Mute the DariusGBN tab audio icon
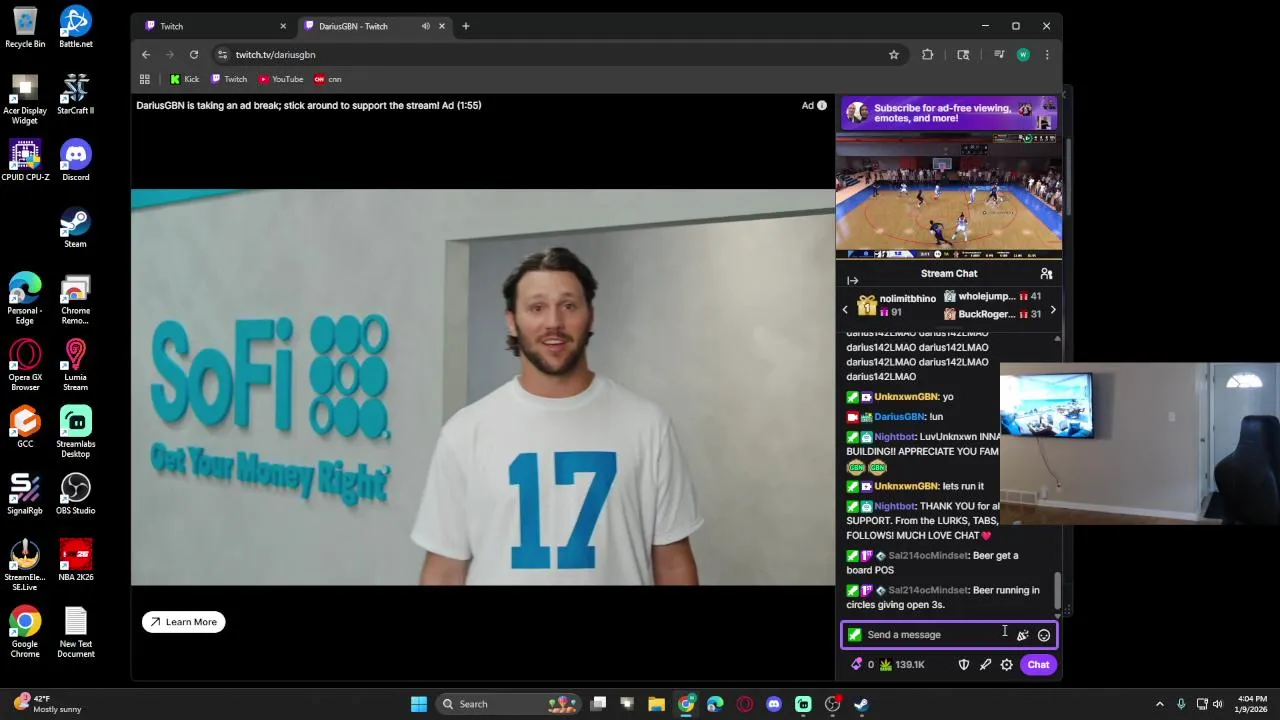Viewport: 1280px width, 720px height. tap(426, 26)
